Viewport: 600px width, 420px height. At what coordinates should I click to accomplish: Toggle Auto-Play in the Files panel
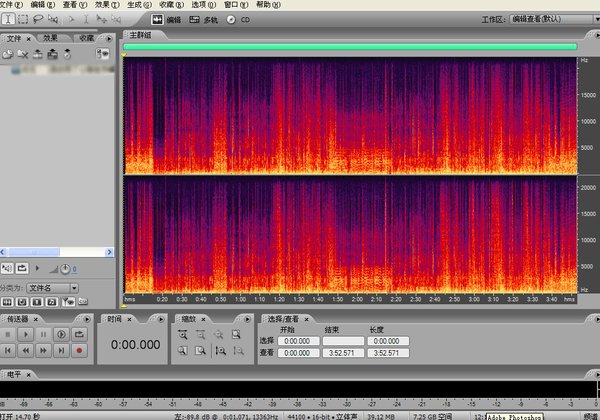tap(7, 268)
